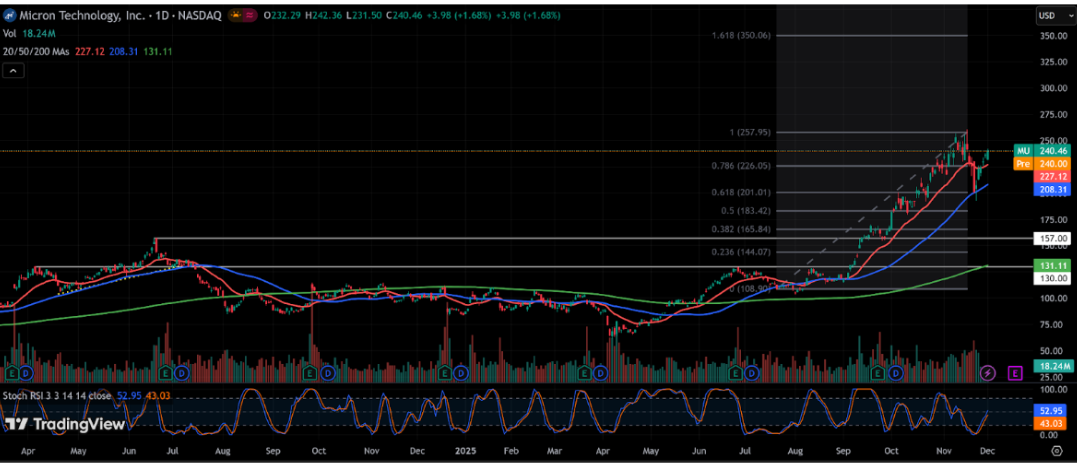Click the purple E earnings icon at far right

(1015, 372)
